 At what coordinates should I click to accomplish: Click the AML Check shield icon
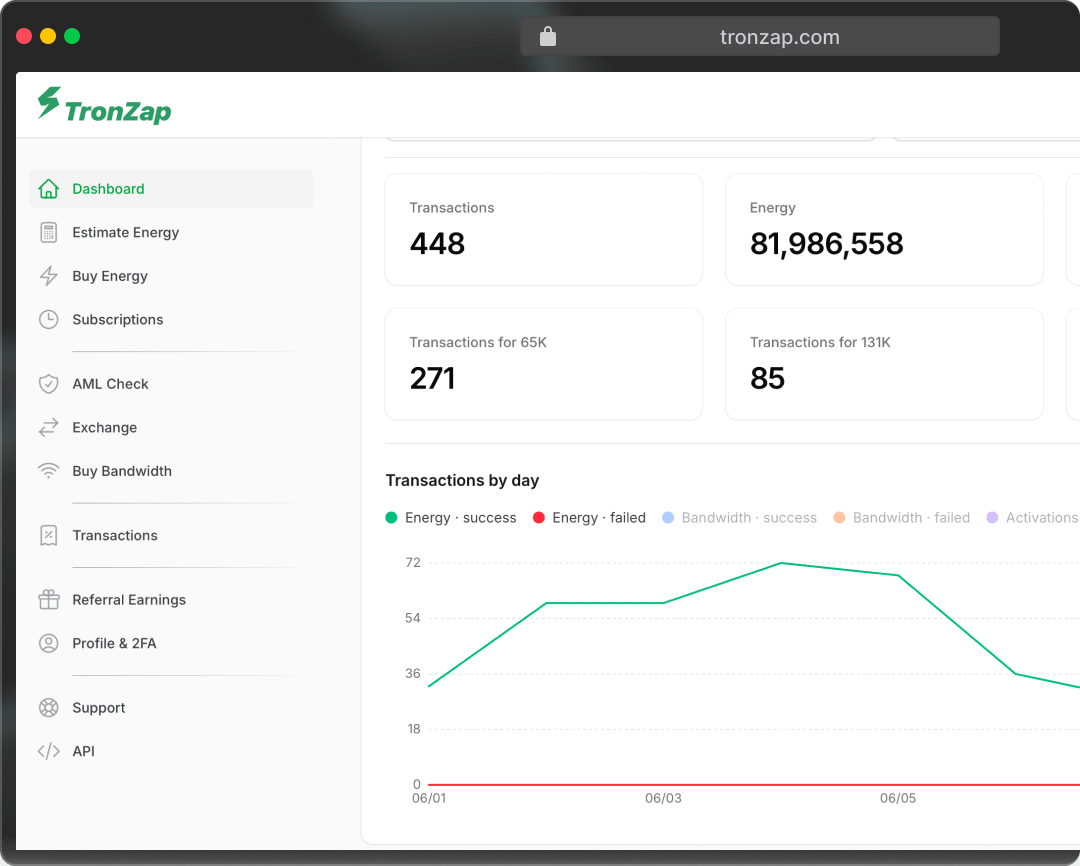tap(48, 384)
